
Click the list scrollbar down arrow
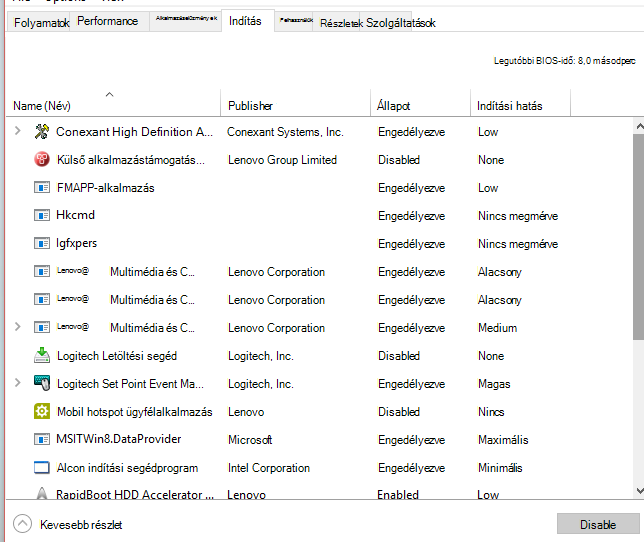click(x=639, y=491)
